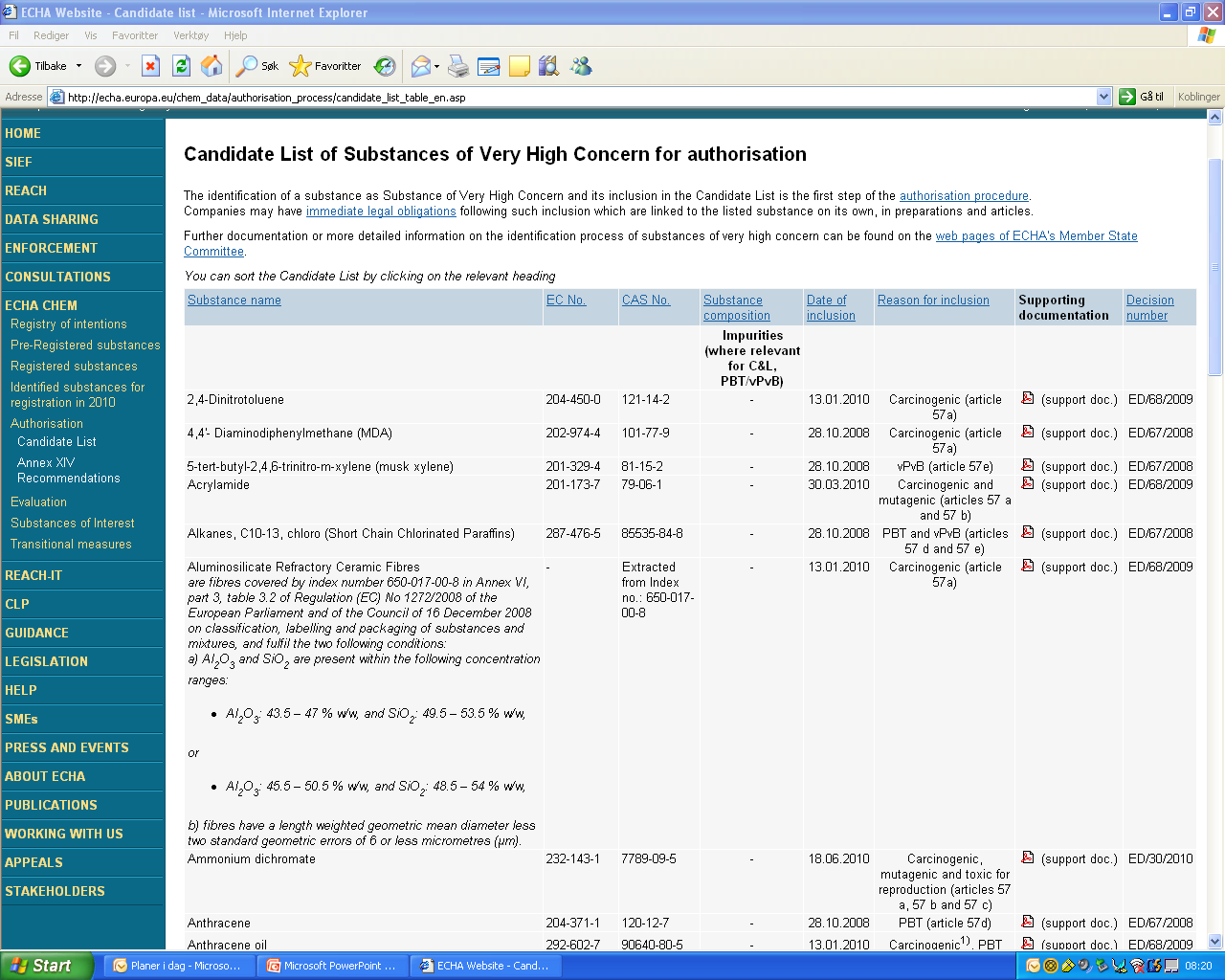Open the Hjelp menu
Image resolution: width=1225 pixels, height=980 pixels.
(x=235, y=35)
